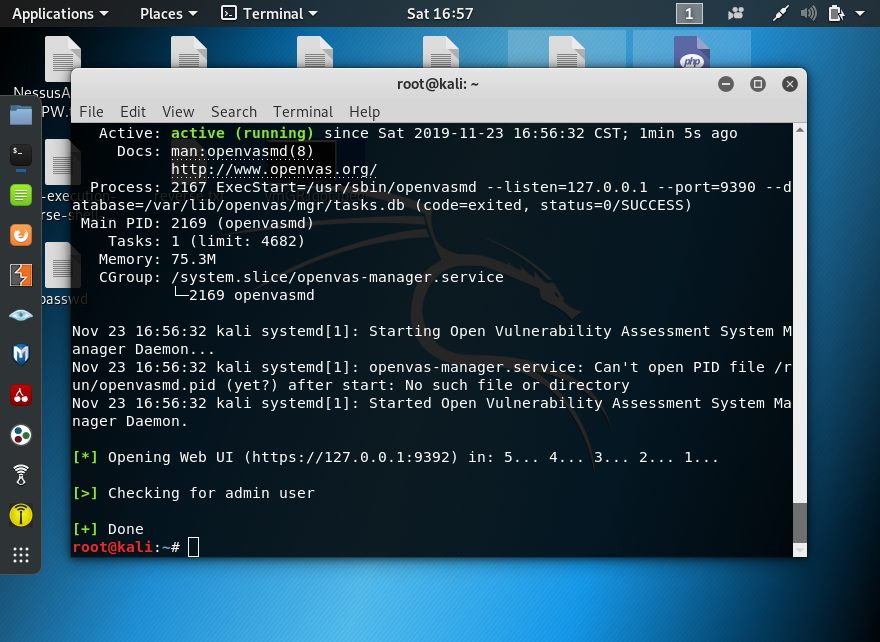This screenshot has height=642, width=880.
Task: Open the wired network status icon
Action: tap(781, 13)
